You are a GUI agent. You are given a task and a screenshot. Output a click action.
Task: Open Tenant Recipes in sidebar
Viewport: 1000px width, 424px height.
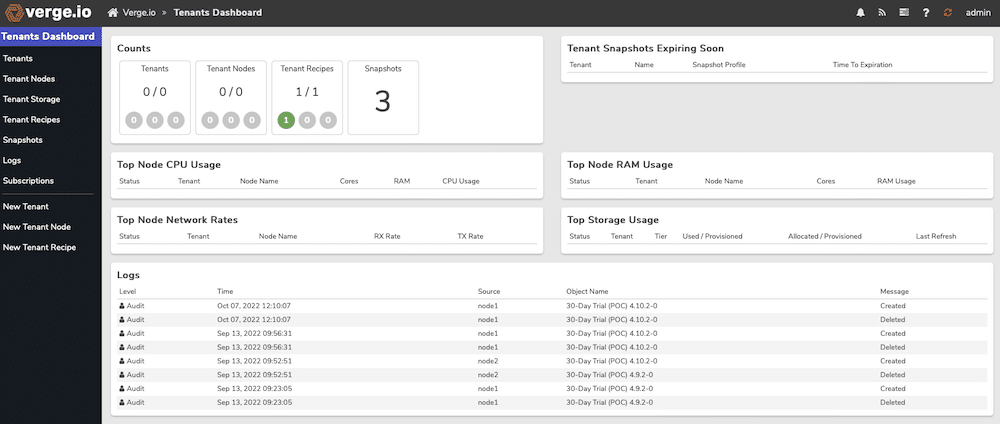31,120
